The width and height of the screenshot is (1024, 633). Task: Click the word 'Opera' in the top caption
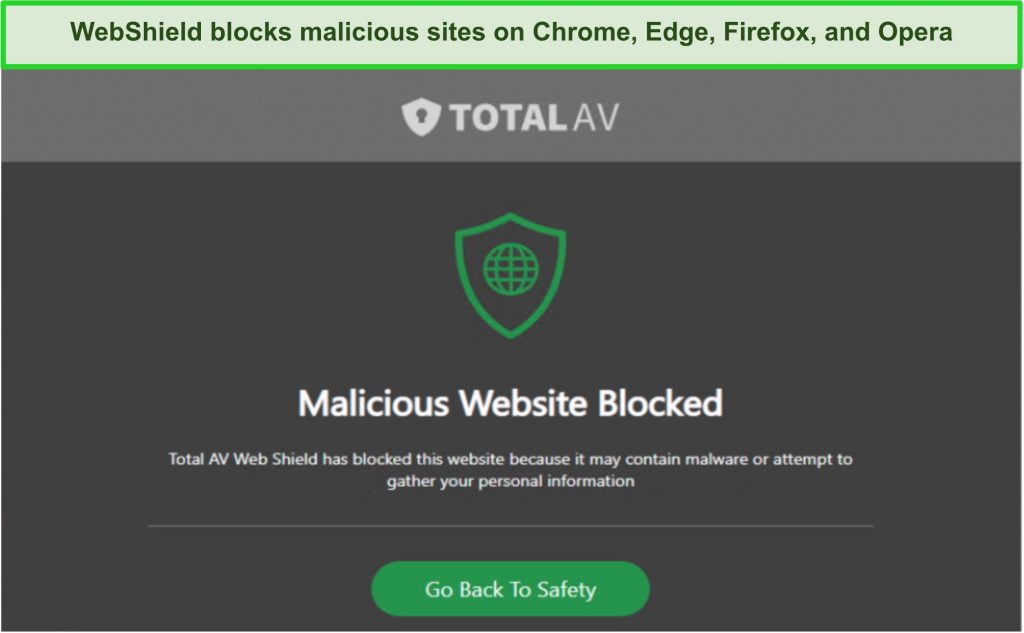point(915,32)
